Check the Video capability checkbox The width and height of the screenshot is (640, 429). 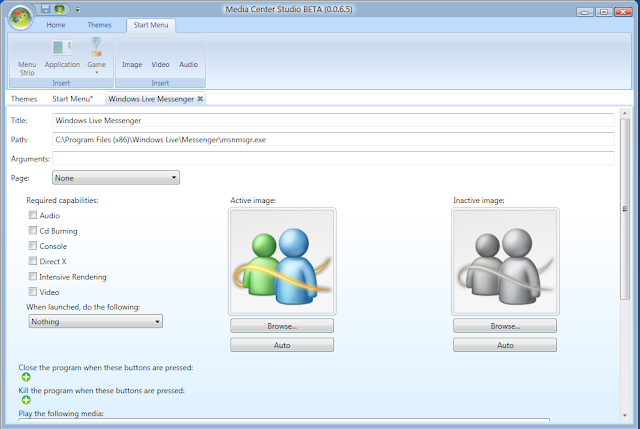pos(33,291)
